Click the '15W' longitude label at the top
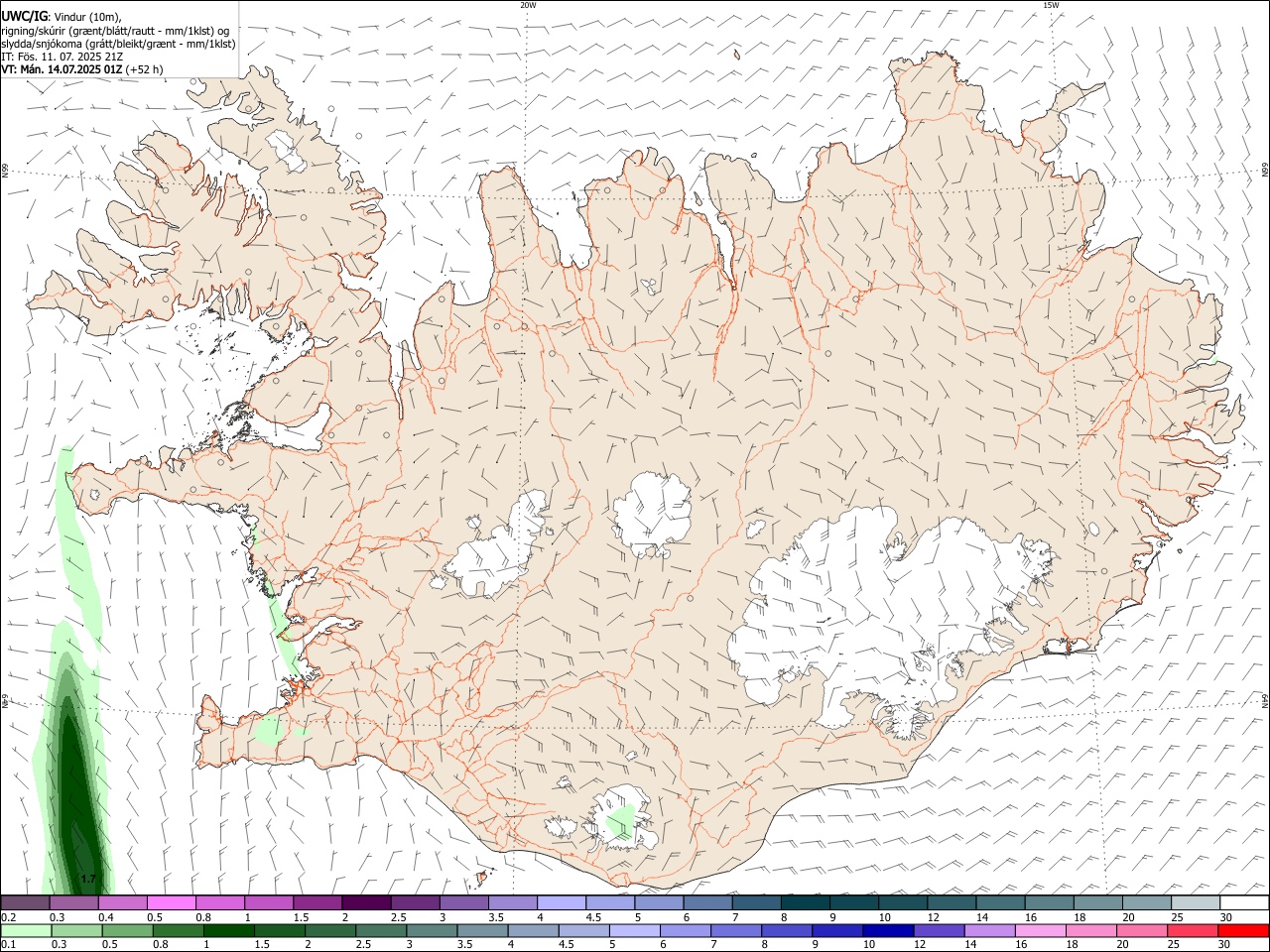This screenshot has width=1270, height=952. pyautogui.click(x=1051, y=5)
